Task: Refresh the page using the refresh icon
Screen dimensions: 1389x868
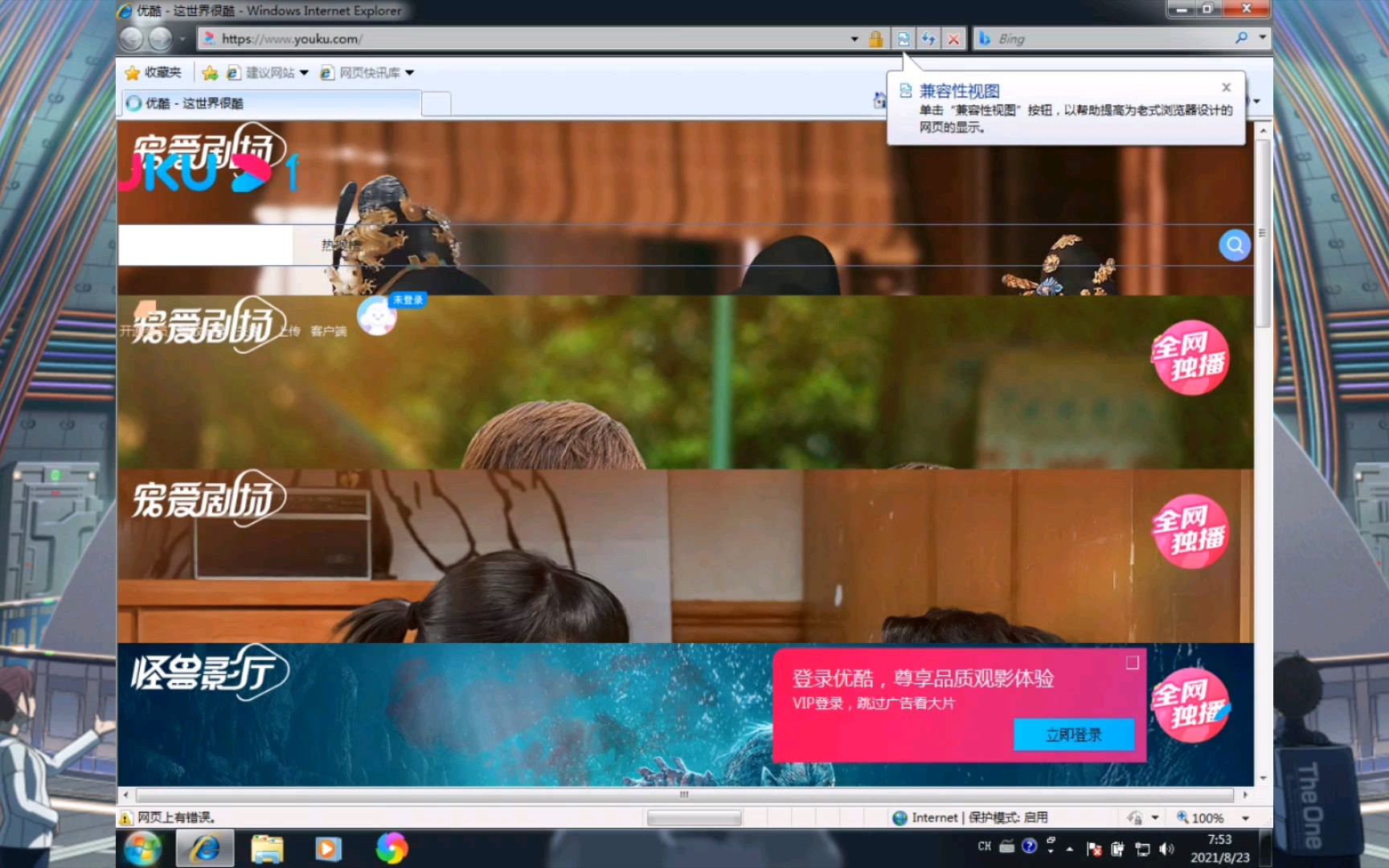Action: point(928,38)
